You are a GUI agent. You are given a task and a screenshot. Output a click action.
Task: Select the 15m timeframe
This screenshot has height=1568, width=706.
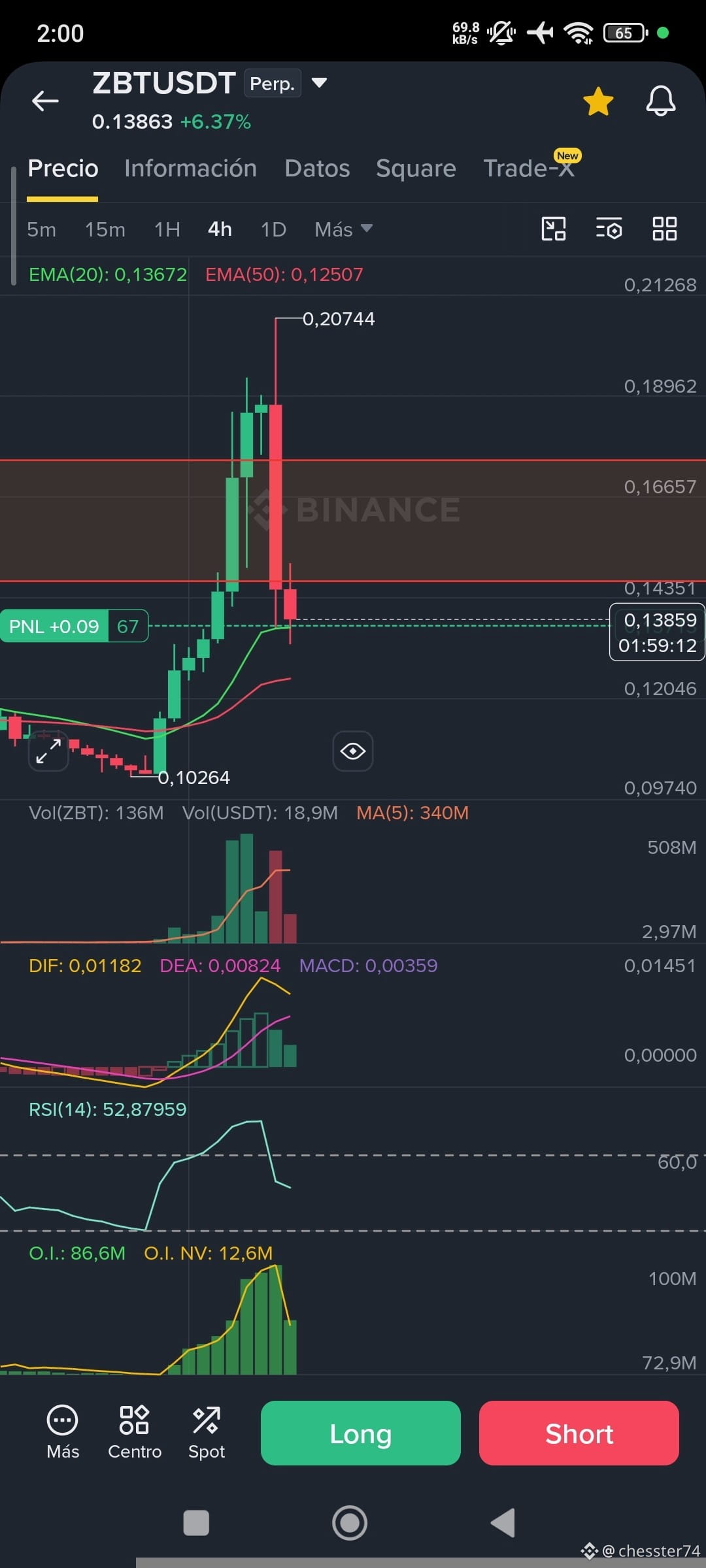coord(105,229)
